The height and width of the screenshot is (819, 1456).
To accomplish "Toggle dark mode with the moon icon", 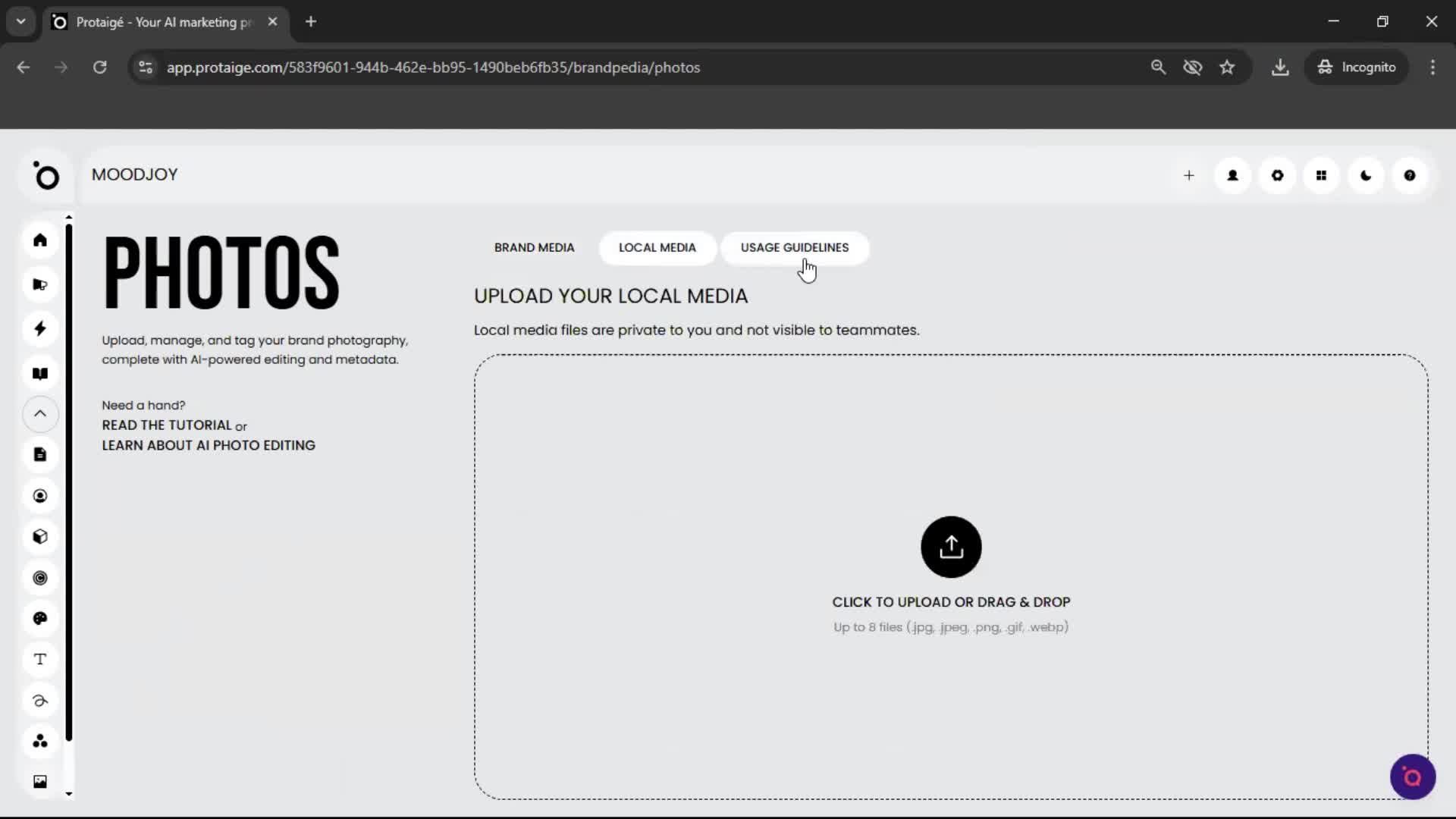I will click(x=1365, y=175).
